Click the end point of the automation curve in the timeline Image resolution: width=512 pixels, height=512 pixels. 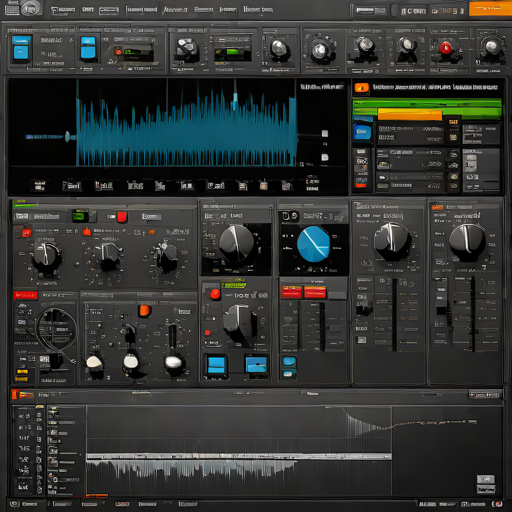pyautogui.click(x=475, y=422)
